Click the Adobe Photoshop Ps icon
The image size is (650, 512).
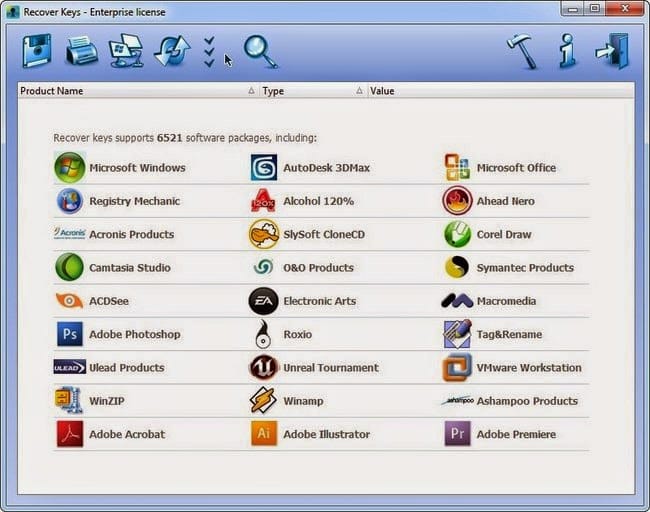pyautogui.click(x=70, y=334)
